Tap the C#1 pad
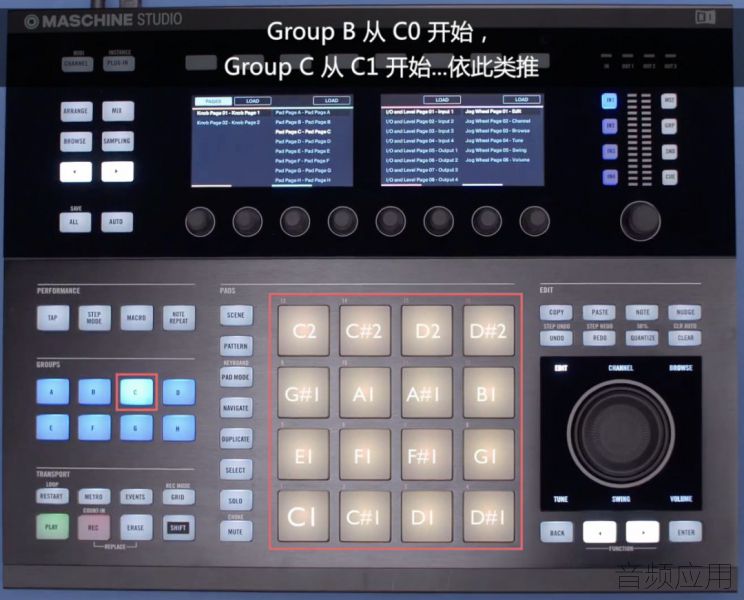The width and height of the screenshot is (744, 600). point(365,516)
